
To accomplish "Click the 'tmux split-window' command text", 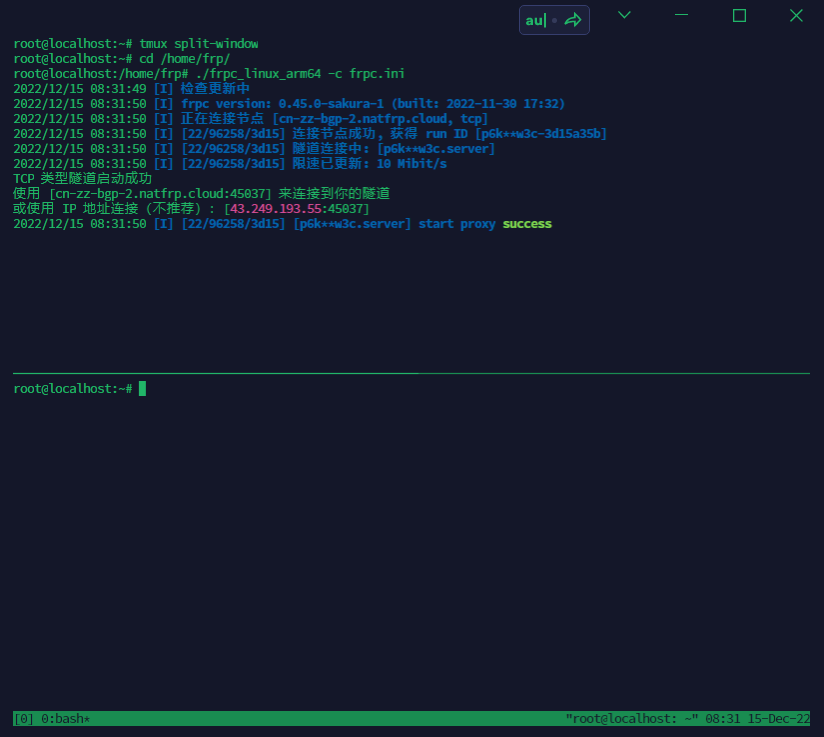I will [x=199, y=44].
